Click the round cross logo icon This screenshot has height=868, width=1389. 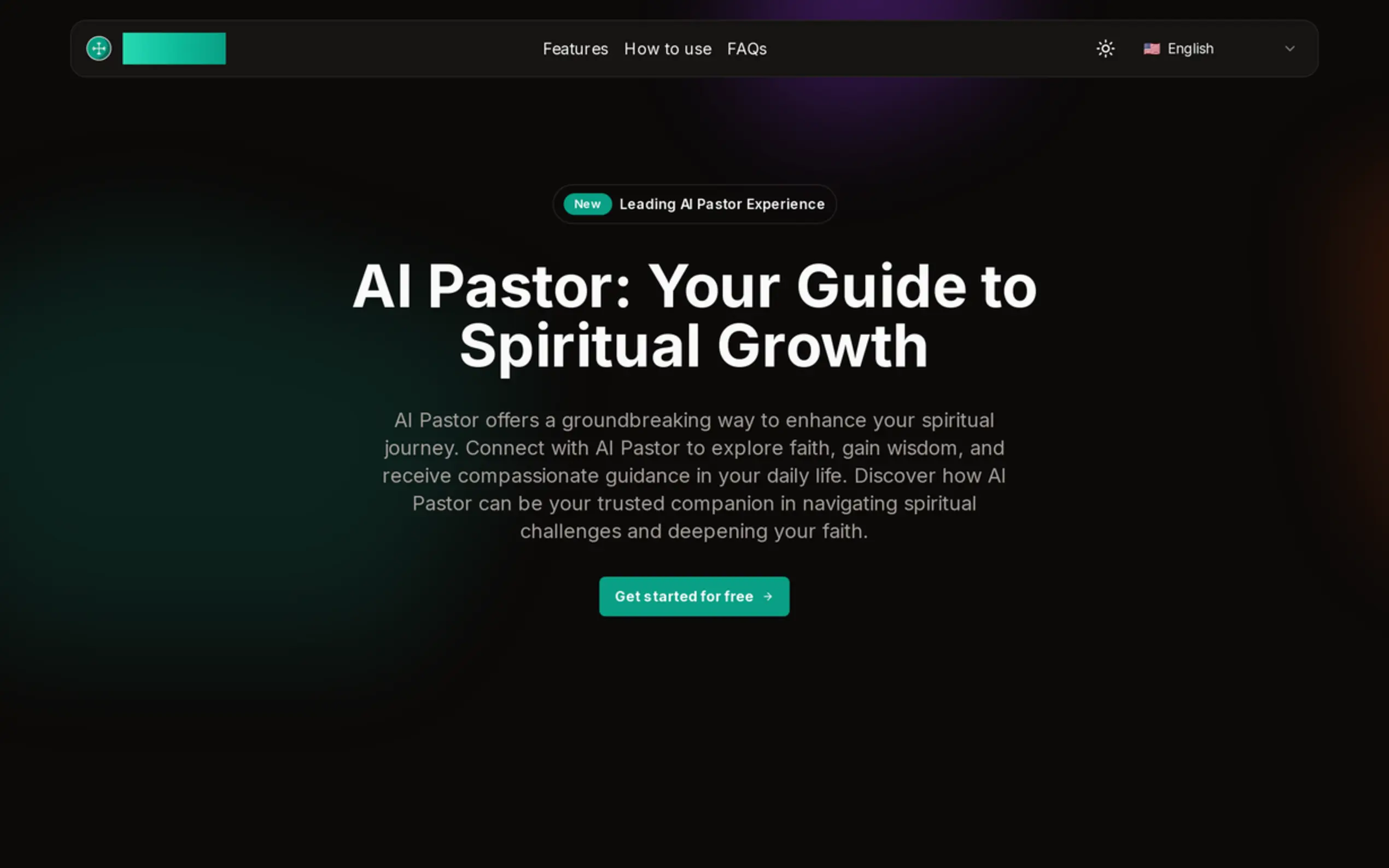click(x=99, y=48)
